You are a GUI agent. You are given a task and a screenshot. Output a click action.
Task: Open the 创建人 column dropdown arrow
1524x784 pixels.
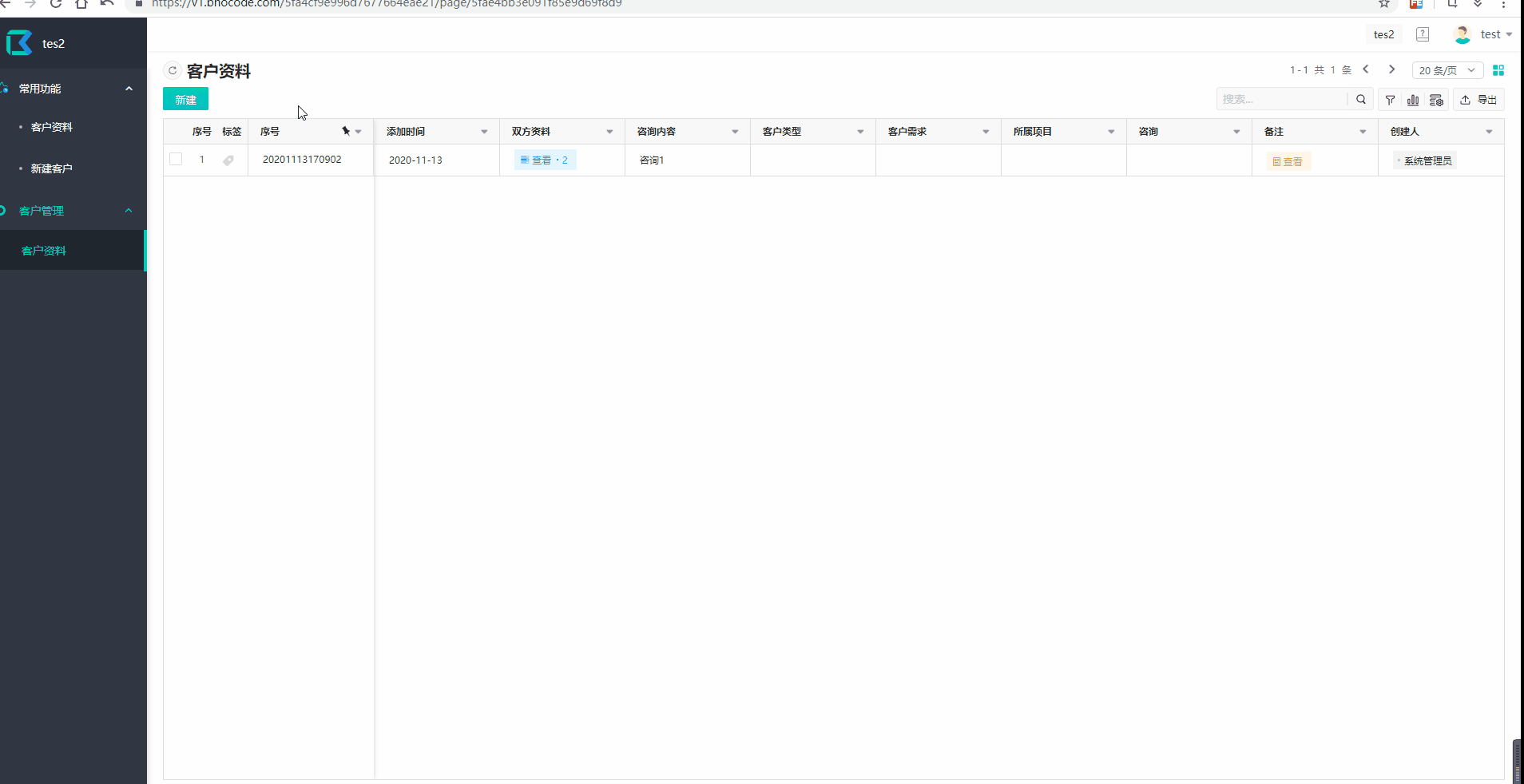(x=1489, y=132)
